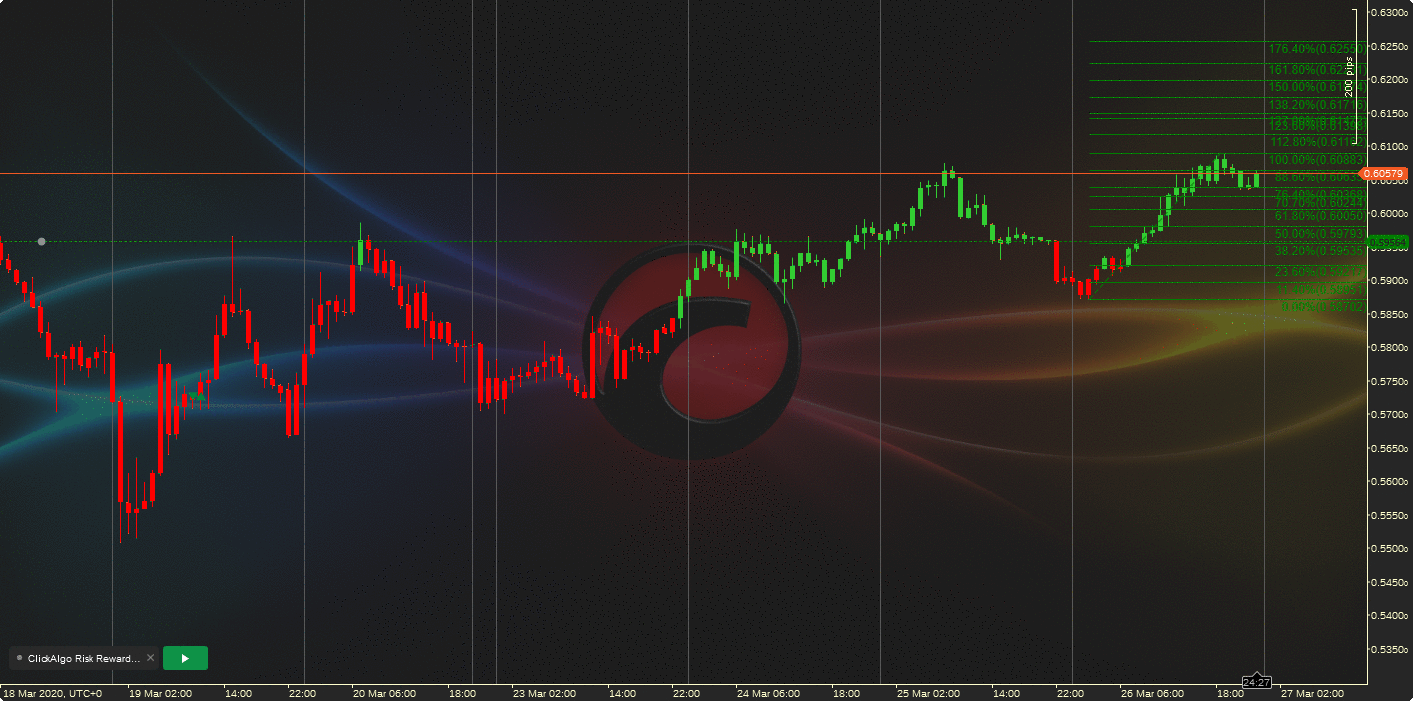Viewport: 1413px width, 701px height.
Task: Click the "18 Mar 2020, UTC+0" time label
Action: pos(53,693)
